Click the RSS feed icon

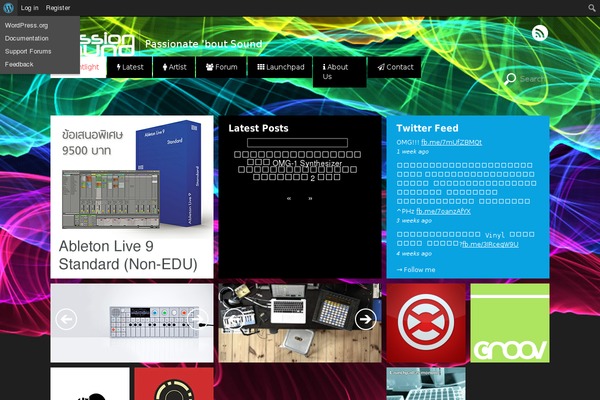click(540, 33)
